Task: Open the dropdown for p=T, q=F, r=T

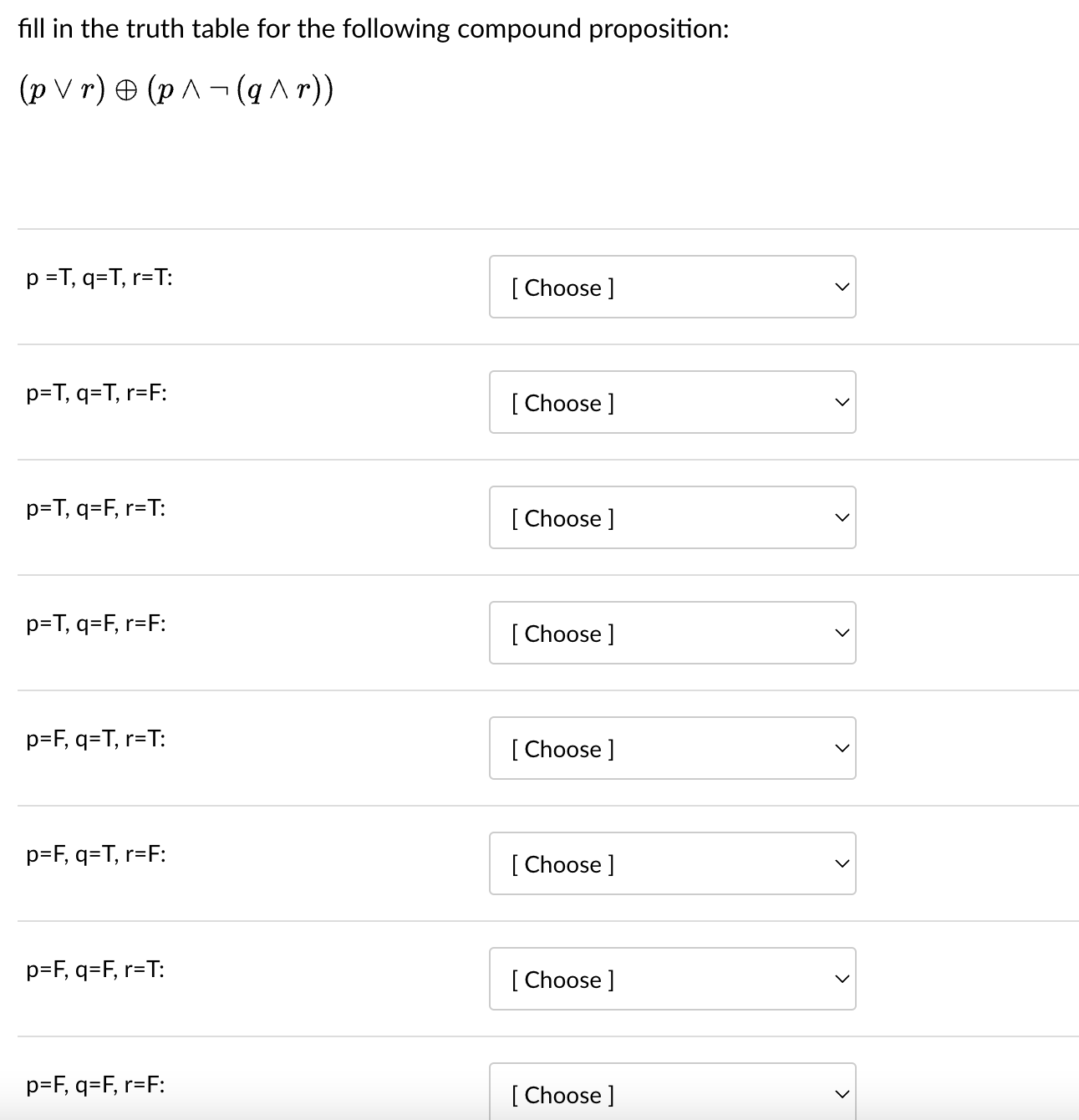Action: 672,518
